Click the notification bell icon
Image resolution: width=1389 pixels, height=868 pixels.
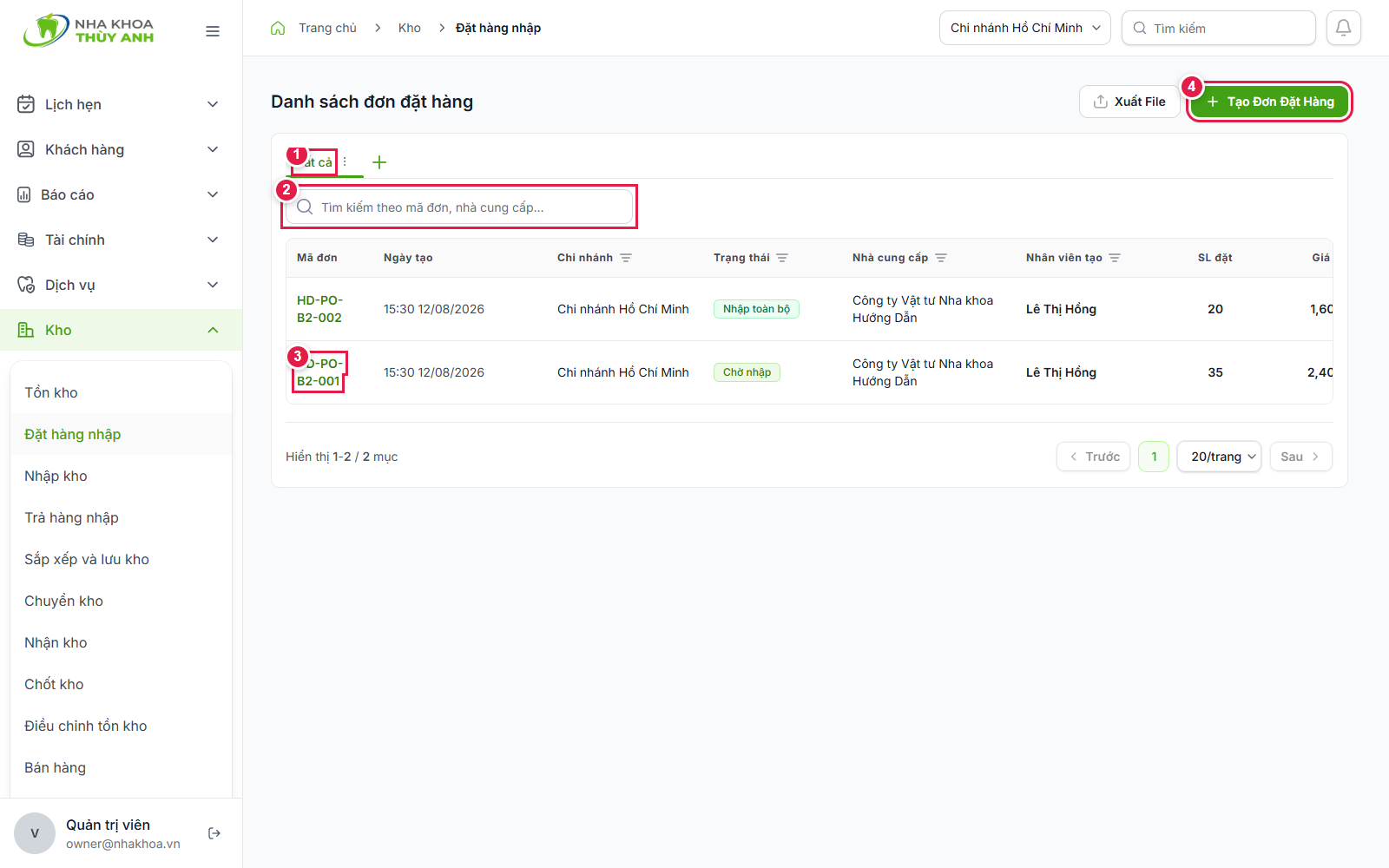[x=1343, y=28]
